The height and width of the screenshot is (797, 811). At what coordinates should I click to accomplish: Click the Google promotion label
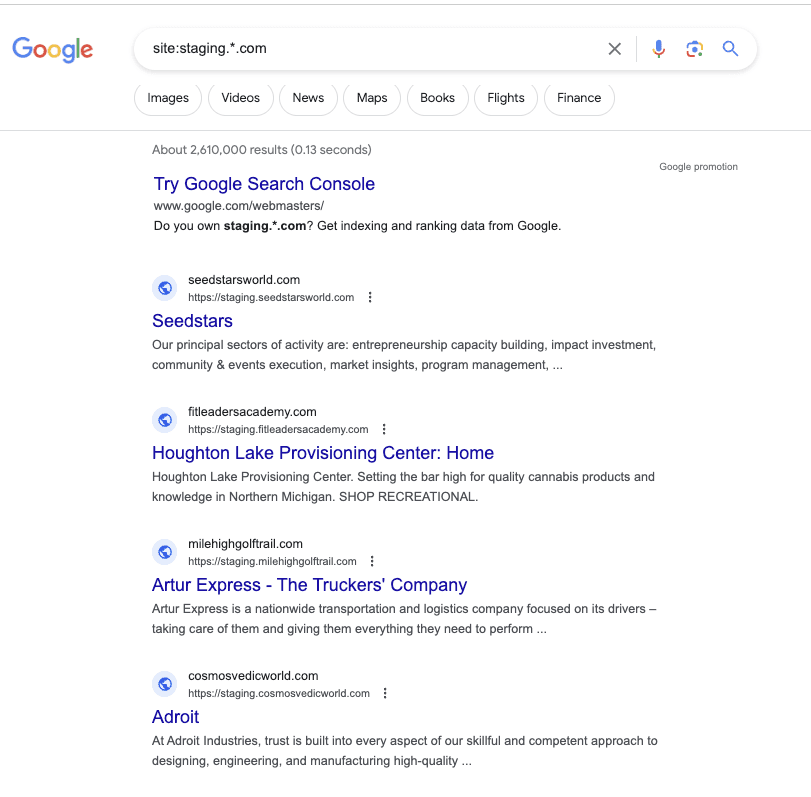[x=697, y=166]
